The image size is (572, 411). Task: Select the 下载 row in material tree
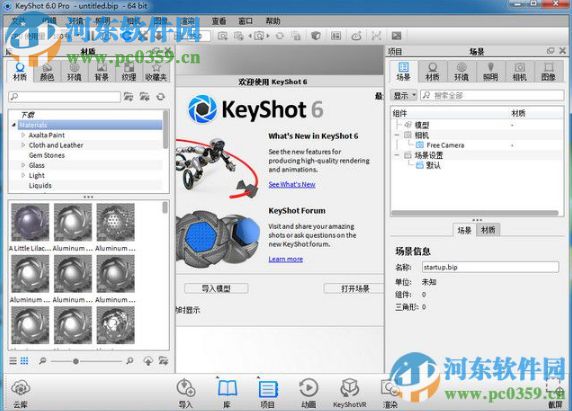click(28, 115)
